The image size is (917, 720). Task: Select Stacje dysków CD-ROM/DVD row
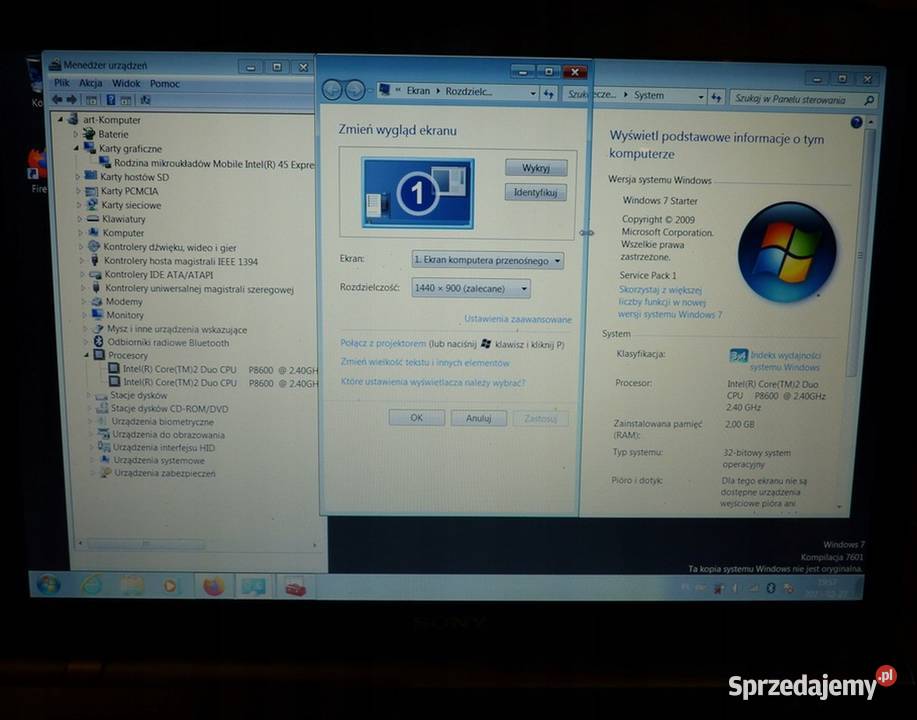[162, 409]
